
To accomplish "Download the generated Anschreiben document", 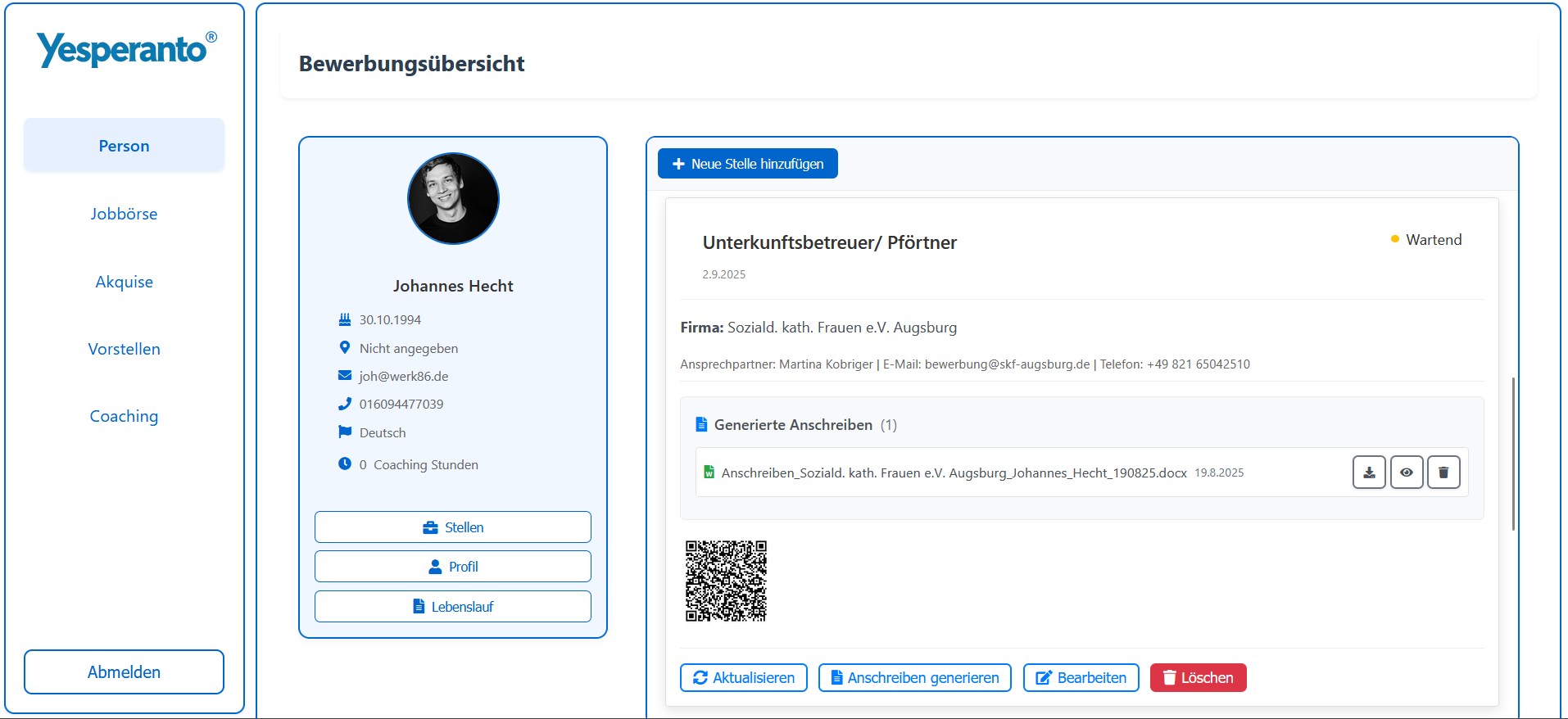I will [1368, 473].
